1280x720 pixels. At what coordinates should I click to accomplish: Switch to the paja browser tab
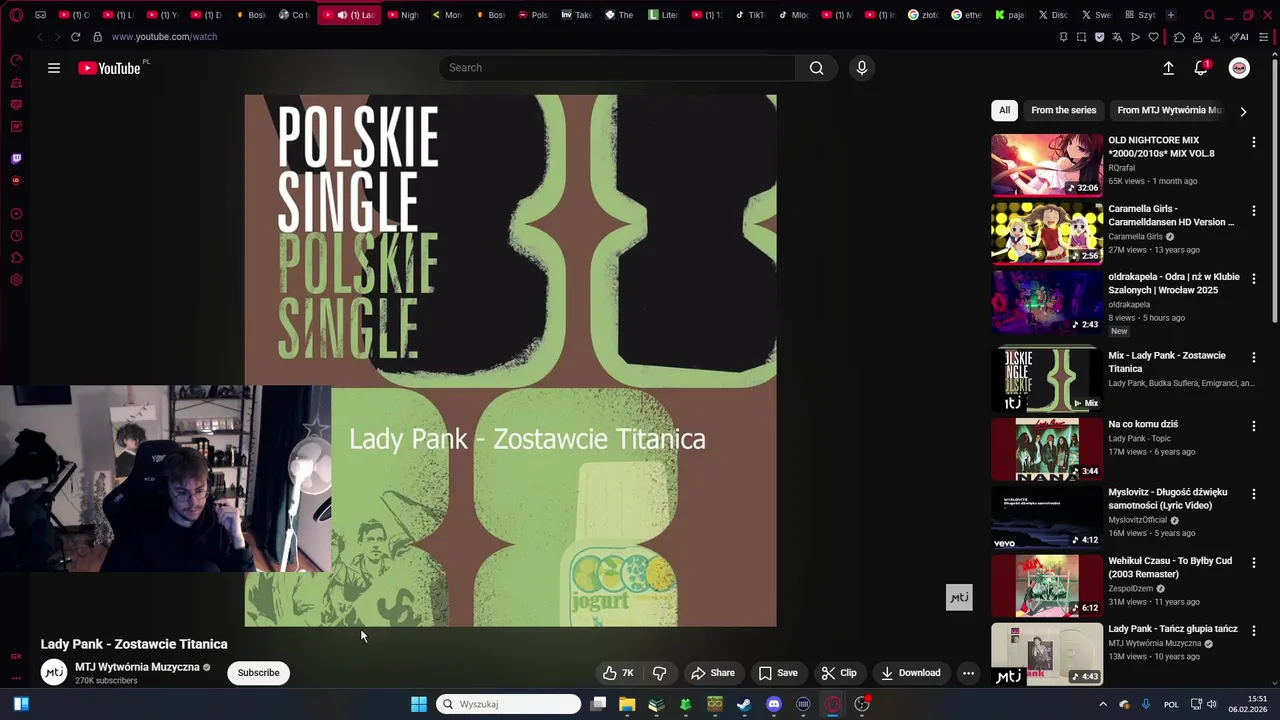[1010, 15]
